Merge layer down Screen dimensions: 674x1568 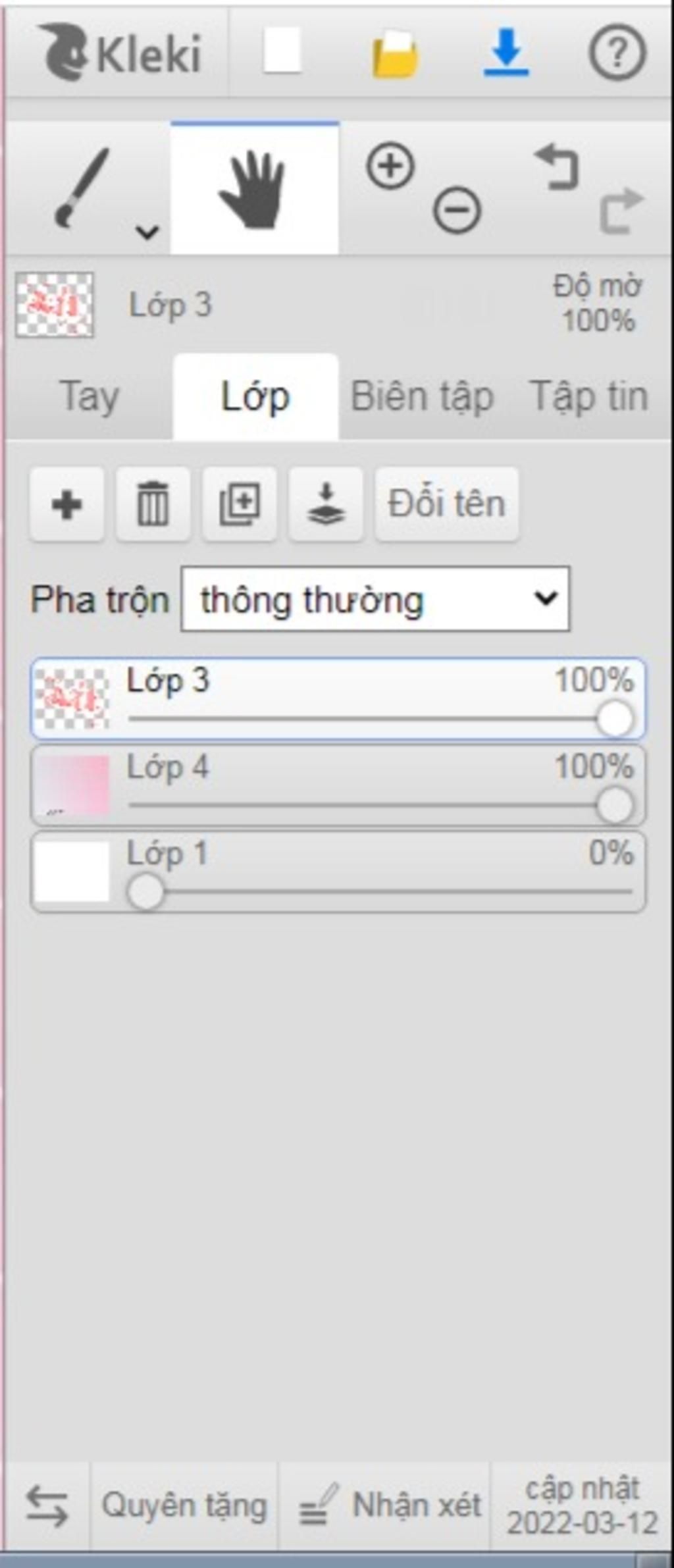pos(326,504)
